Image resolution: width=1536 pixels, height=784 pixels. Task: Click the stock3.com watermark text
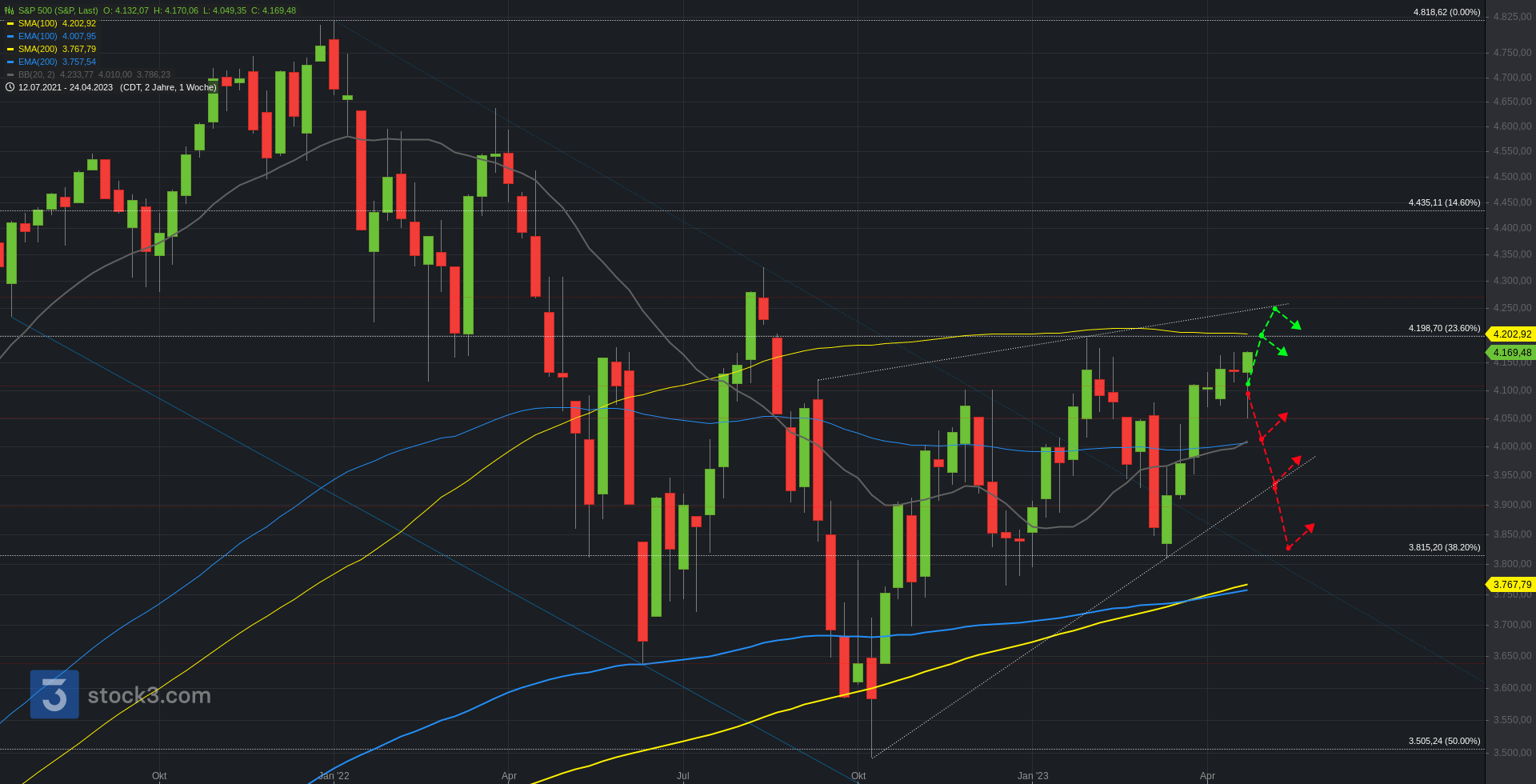149,695
